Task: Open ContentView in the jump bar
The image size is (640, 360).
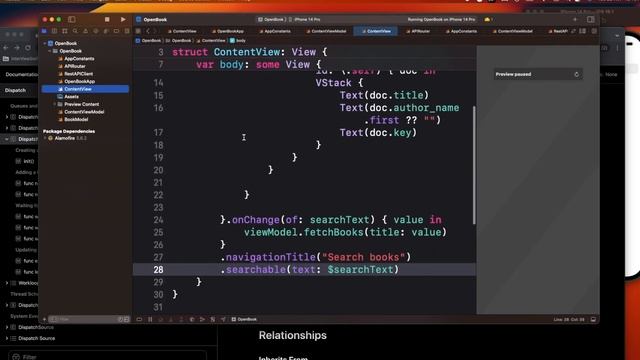Action: (211, 40)
